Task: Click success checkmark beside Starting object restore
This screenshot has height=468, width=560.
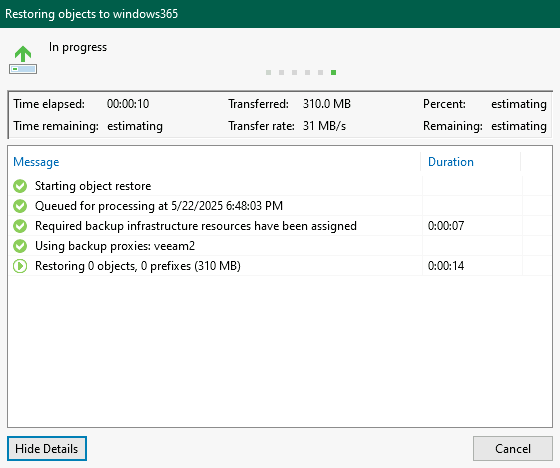Action: point(20,186)
